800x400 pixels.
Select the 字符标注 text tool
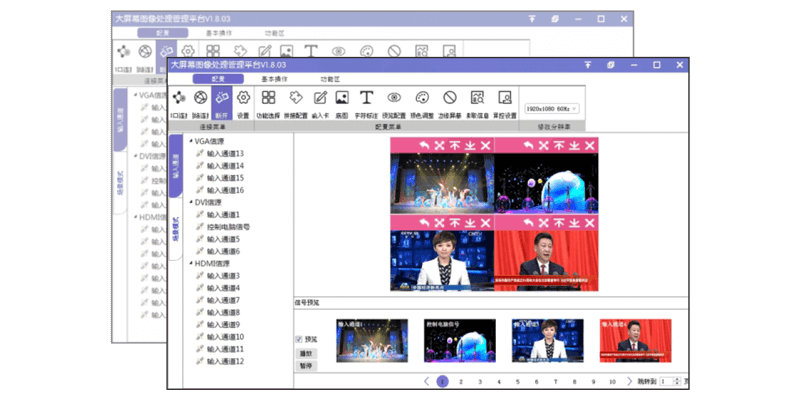point(367,99)
